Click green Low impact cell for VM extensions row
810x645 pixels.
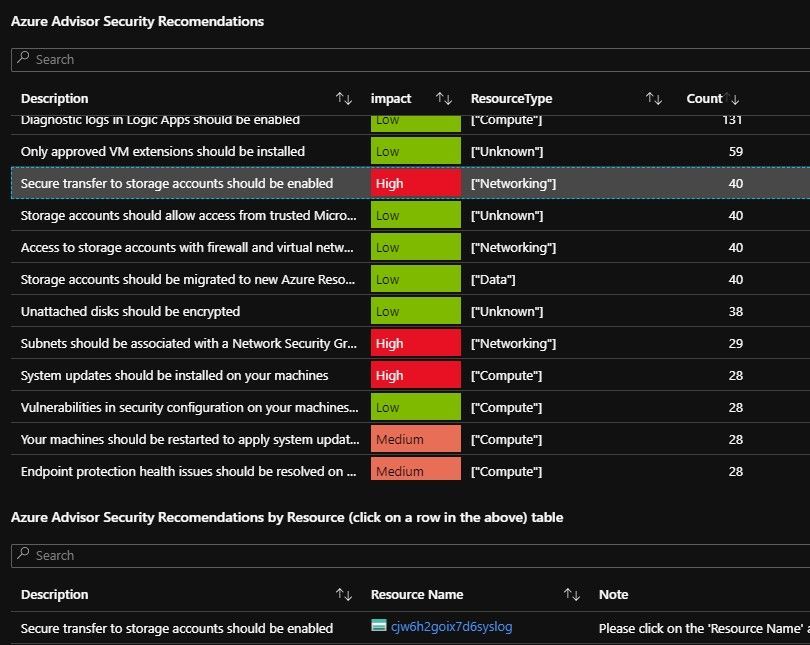(x=416, y=151)
